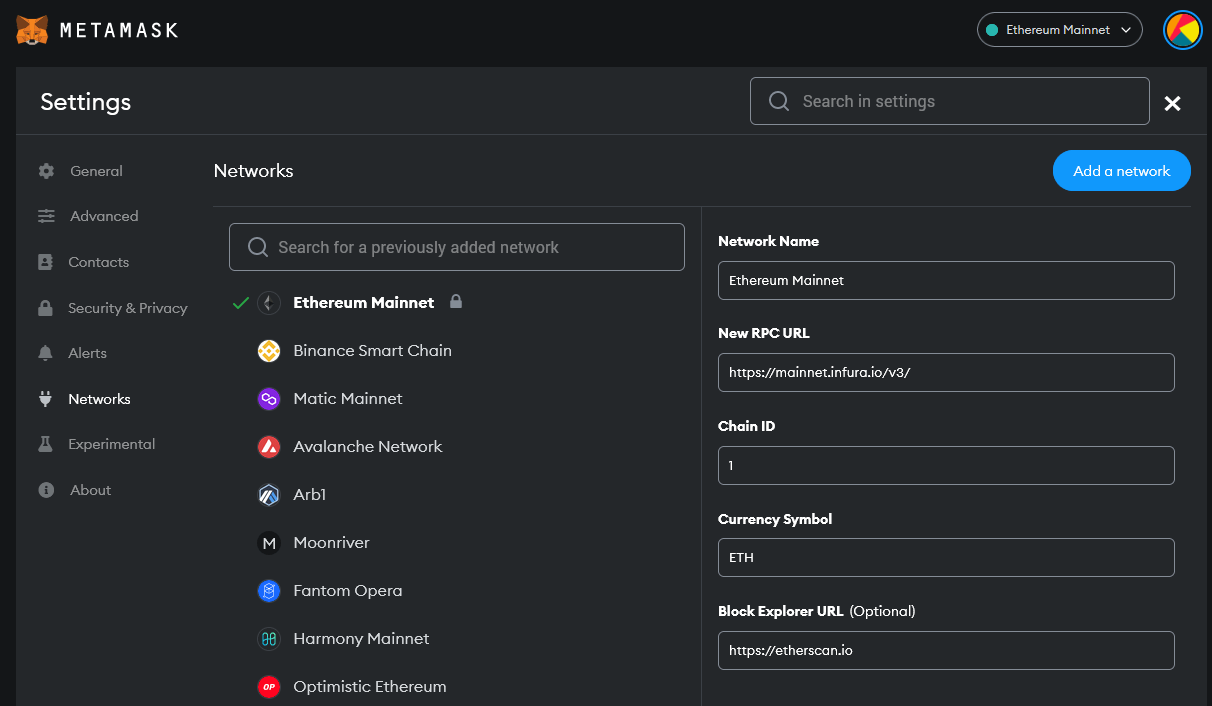Click the lock icon next to Ethereum Mainnet
The image size is (1212, 706).
(456, 301)
